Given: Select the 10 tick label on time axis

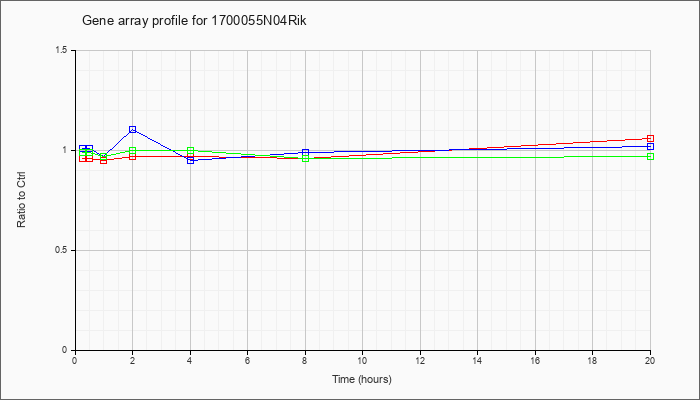Looking at the screenshot, I should [x=362, y=360].
